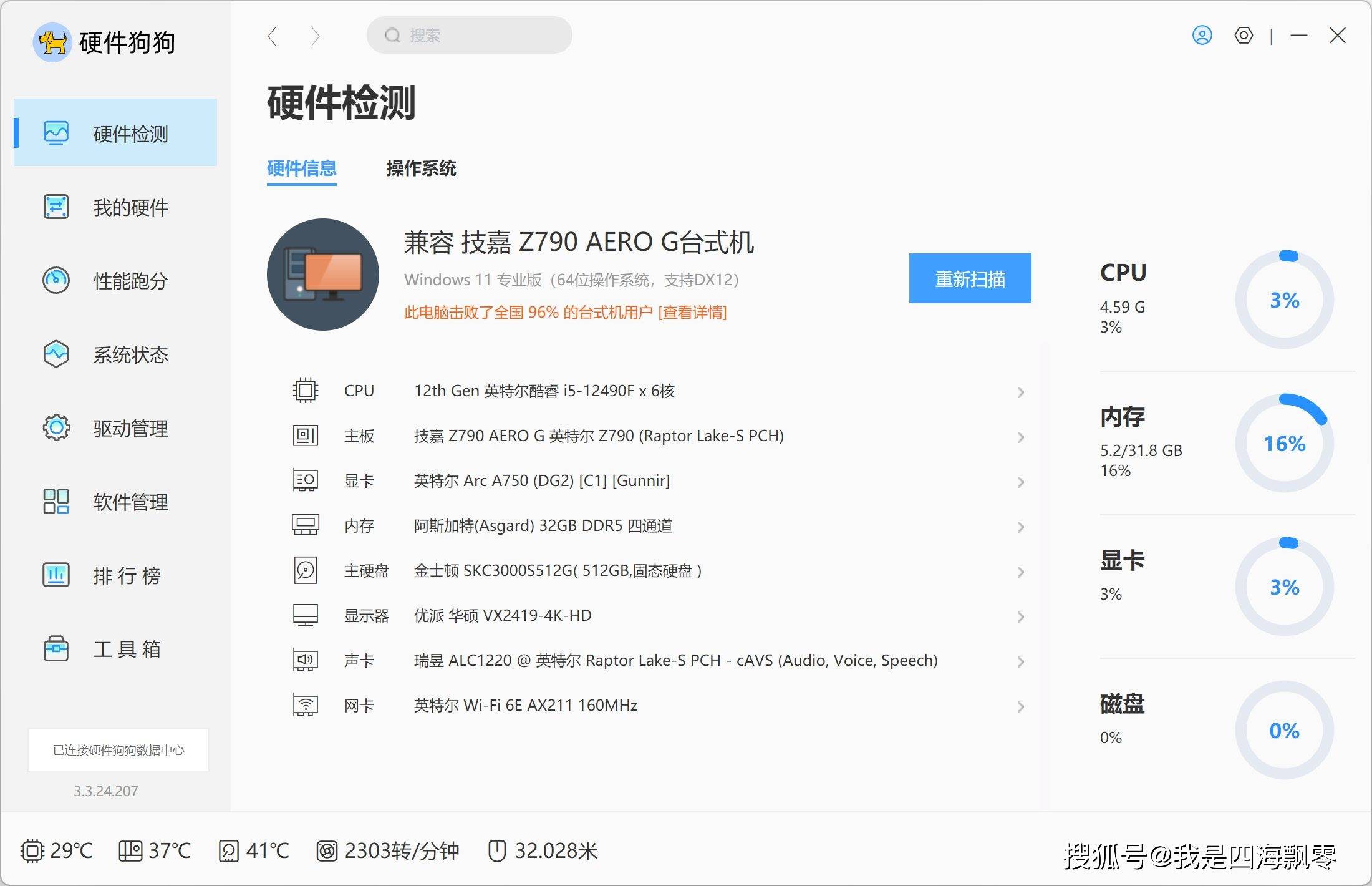The width and height of the screenshot is (1372, 886).
Task: Click the 搜索 search field
Action: 469,35
